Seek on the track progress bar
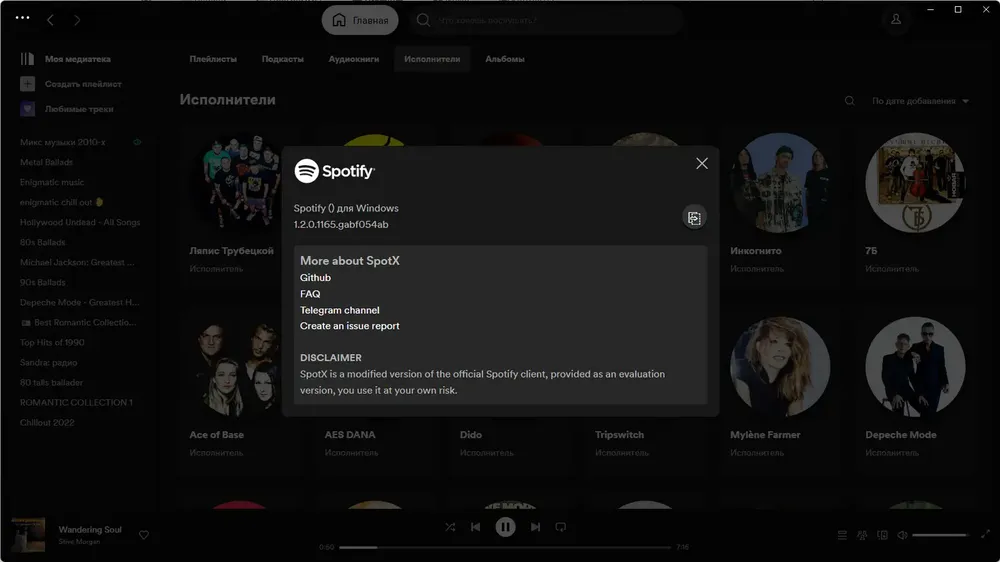The image size is (1000, 562). coord(504,547)
